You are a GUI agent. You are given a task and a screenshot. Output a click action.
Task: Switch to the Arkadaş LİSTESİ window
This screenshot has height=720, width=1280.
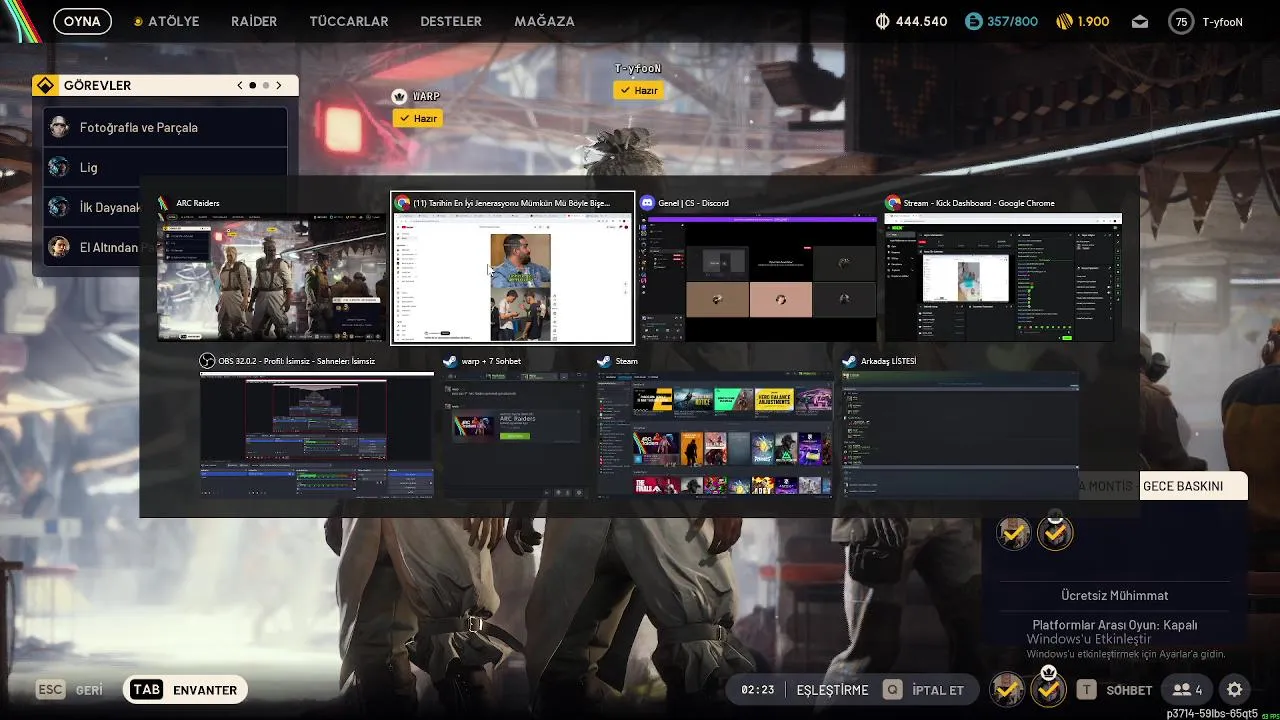click(x=960, y=435)
